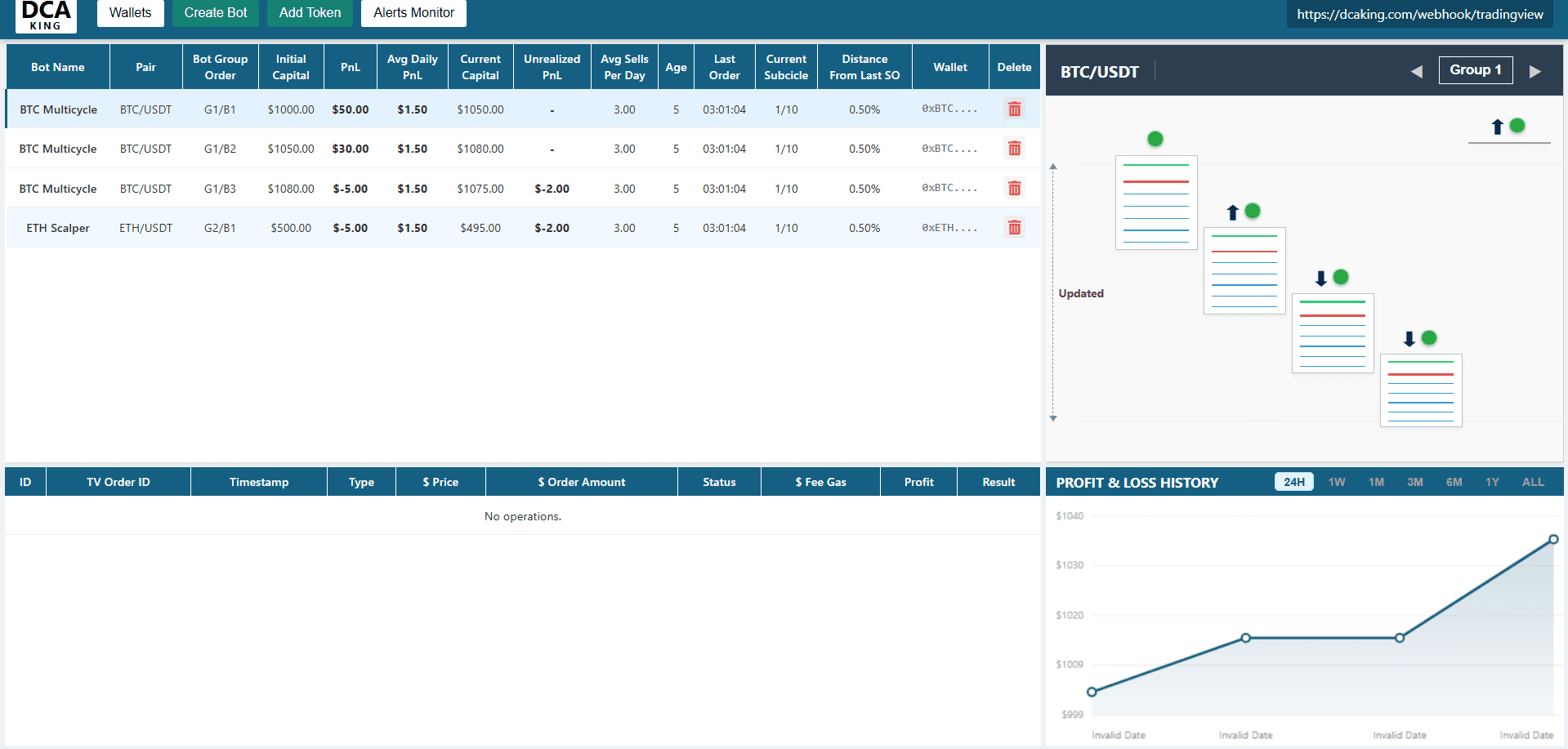This screenshot has width=1568, height=749.
Task: Click the Add Token button
Action: tap(310, 13)
